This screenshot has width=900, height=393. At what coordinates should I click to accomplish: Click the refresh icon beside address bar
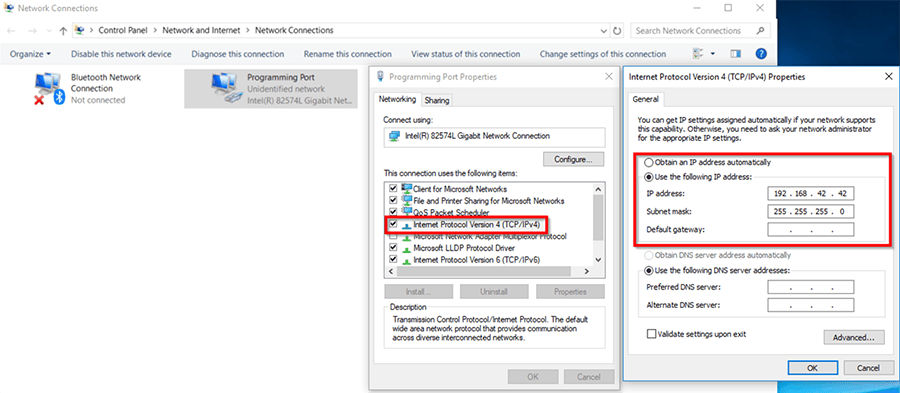[617, 30]
